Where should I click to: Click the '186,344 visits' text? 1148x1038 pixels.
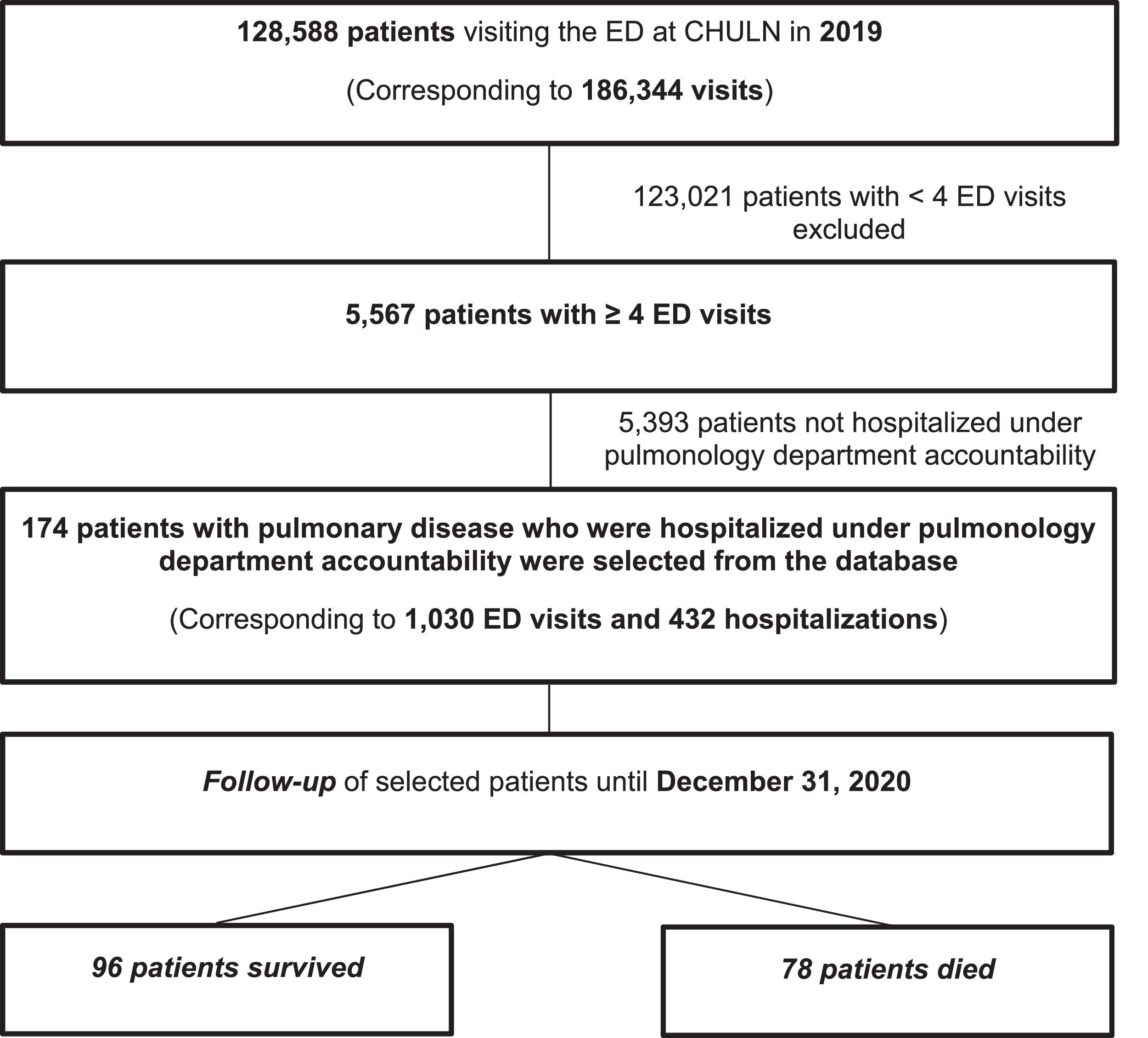(672, 90)
